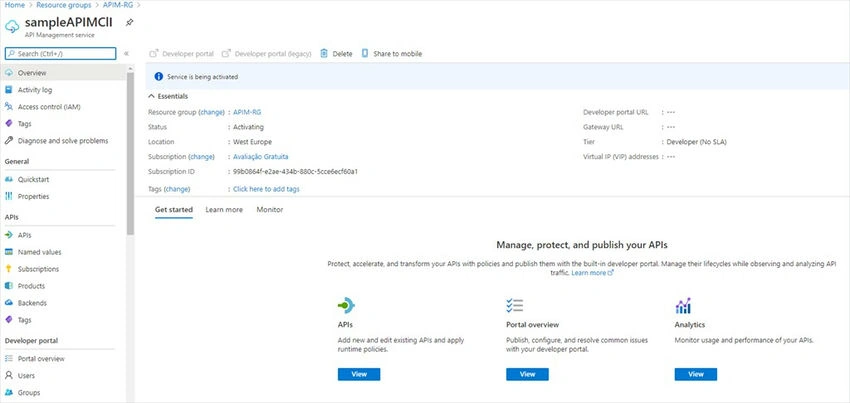Click the Developer portal toolbar button
Screen dimensions: 850x403
tap(182, 54)
